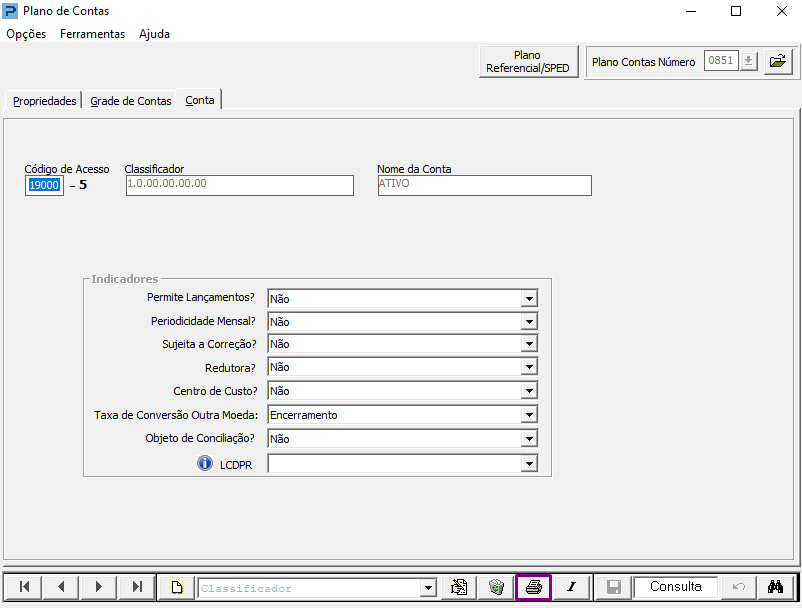Click the Plano Contas Número field
Image resolution: width=802 pixels, height=608 pixels.
[x=721, y=61]
